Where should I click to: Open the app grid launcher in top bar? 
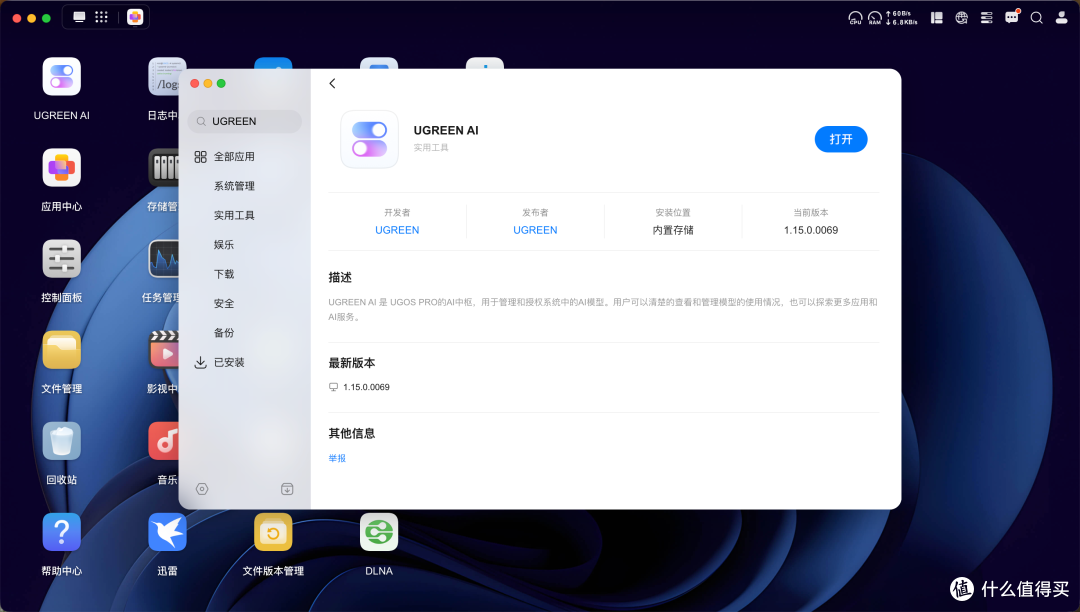click(x=101, y=17)
